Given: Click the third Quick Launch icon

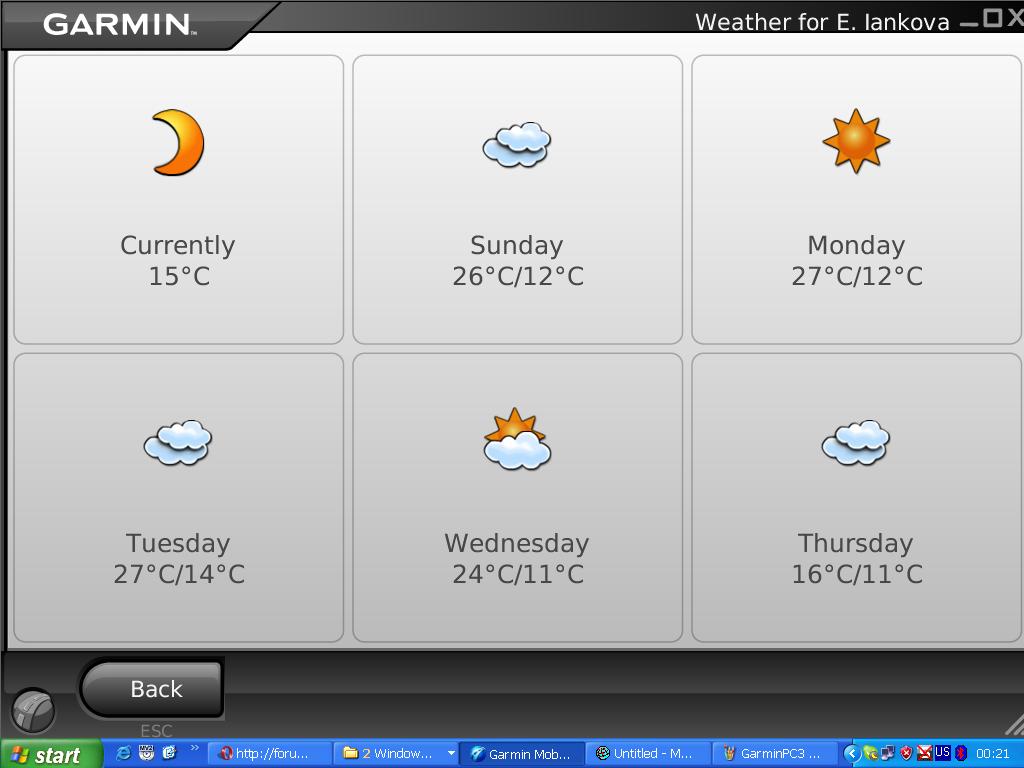Looking at the screenshot, I should coord(169,753).
